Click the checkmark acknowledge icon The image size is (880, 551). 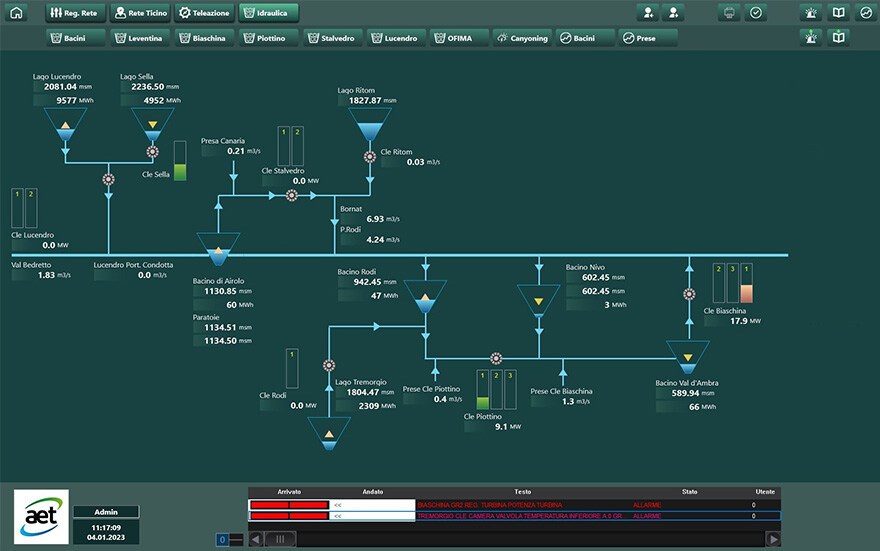click(756, 13)
